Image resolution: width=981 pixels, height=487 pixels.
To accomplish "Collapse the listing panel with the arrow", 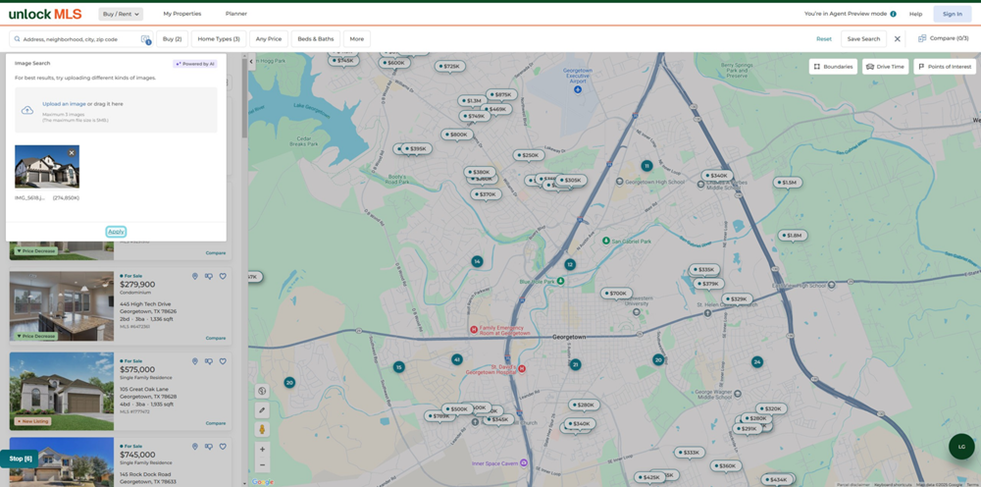I will coord(252,61).
